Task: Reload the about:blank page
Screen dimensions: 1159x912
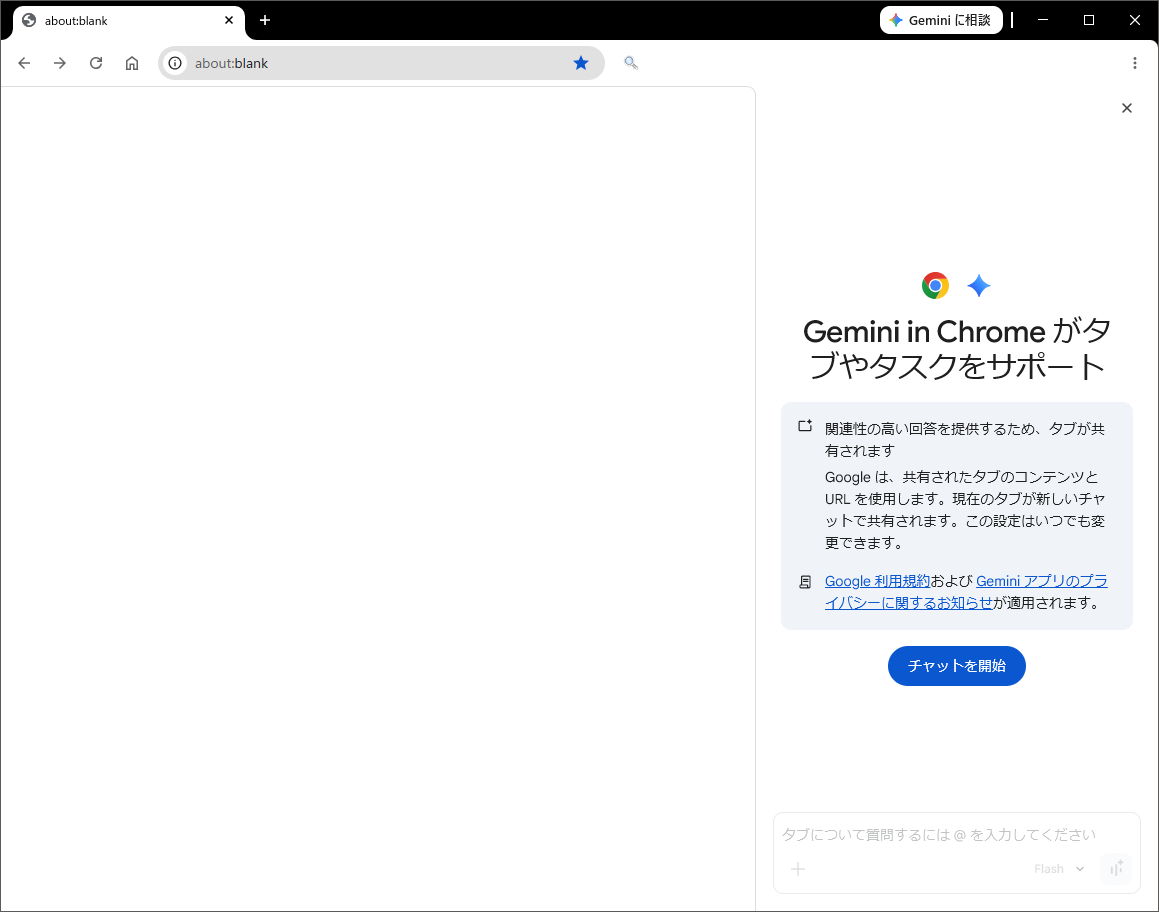Action: [x=96, y=64]
